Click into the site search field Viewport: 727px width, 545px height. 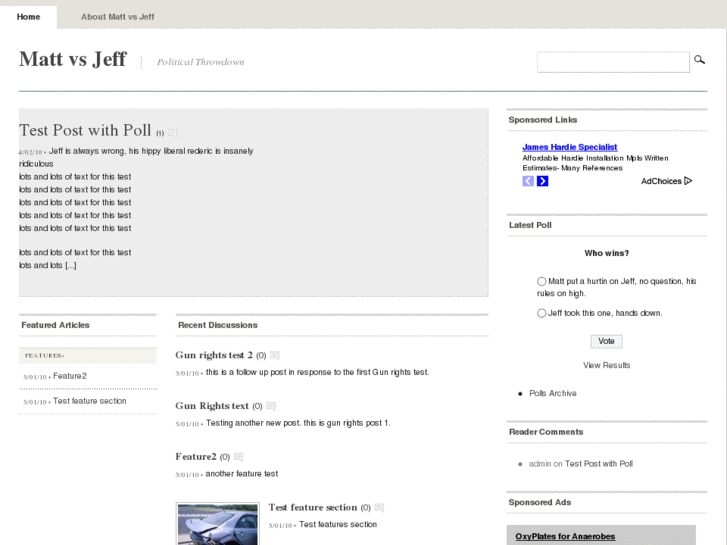point(613,62)
